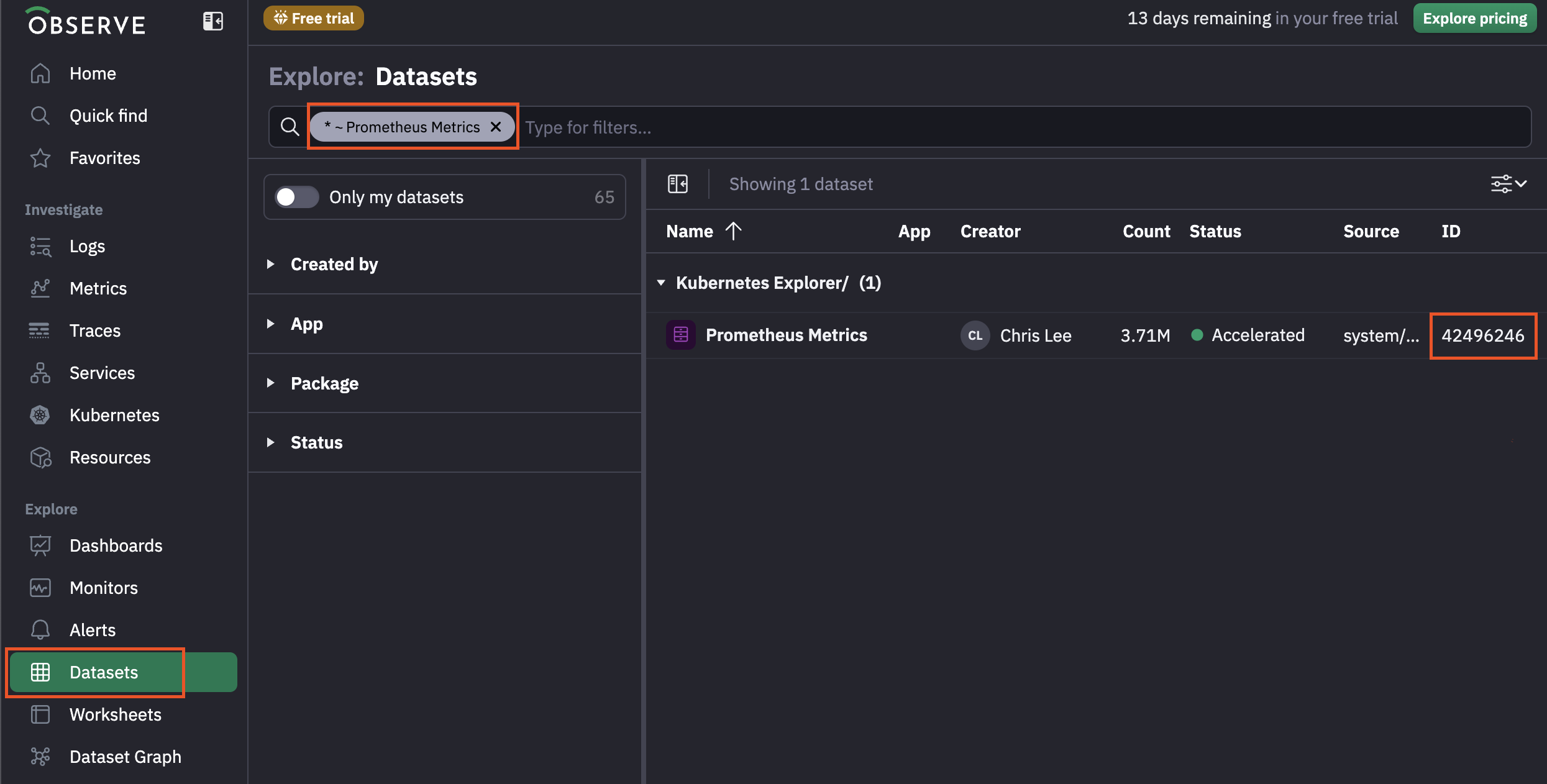1547x784 pixels.
Task: Click the Showing 1 dataset label
Action: coord(801,184)
